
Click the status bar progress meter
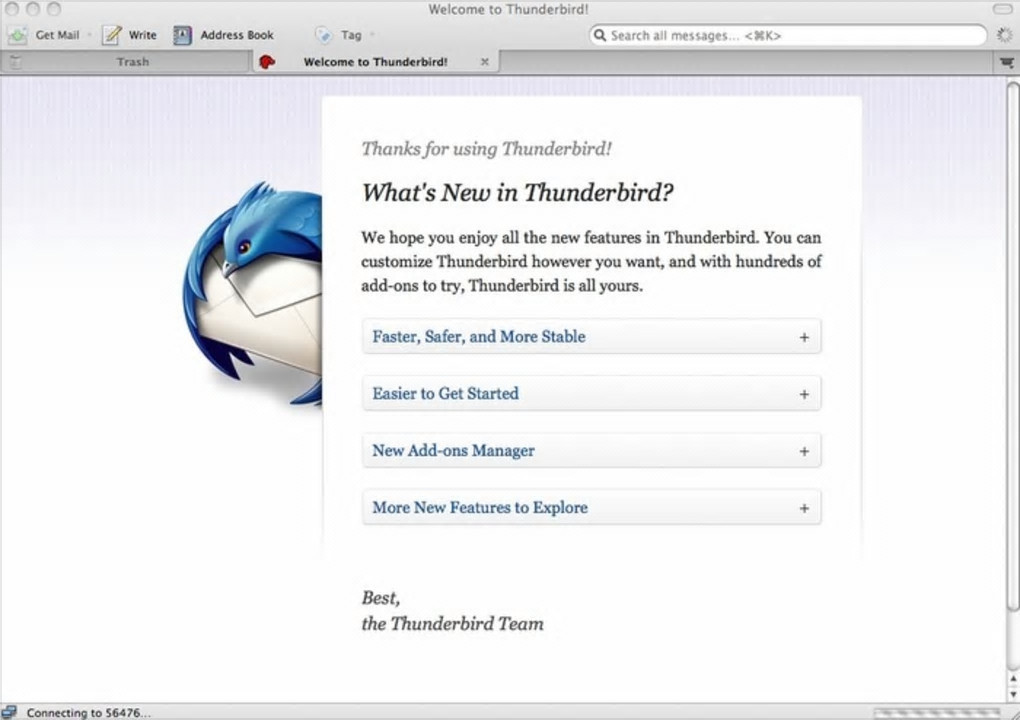pyautogui.click(x=937, y=713)
